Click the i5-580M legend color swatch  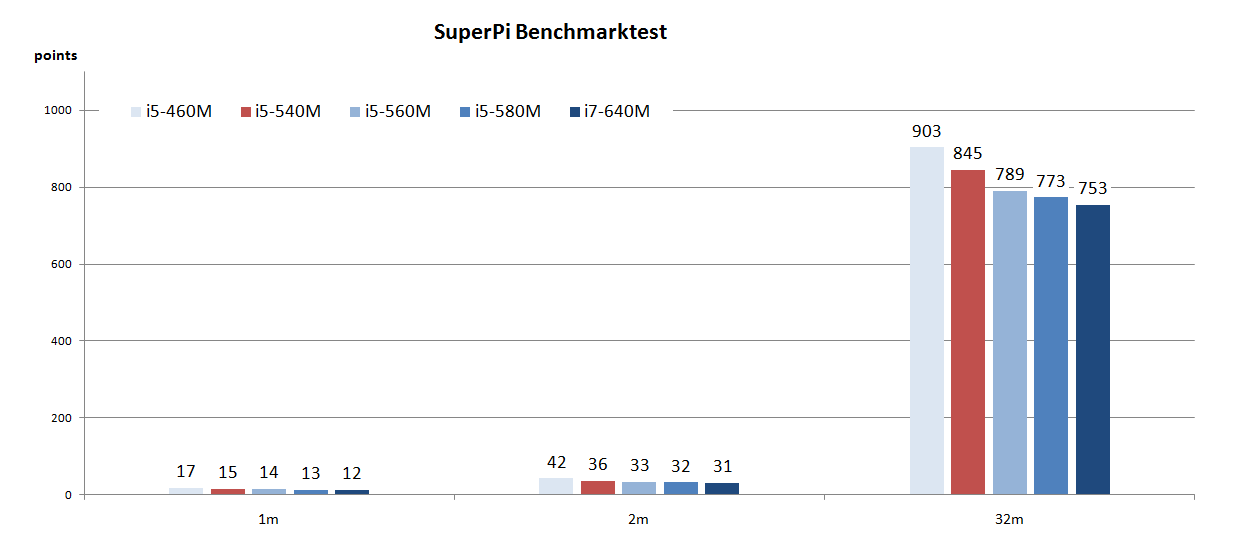465,112
